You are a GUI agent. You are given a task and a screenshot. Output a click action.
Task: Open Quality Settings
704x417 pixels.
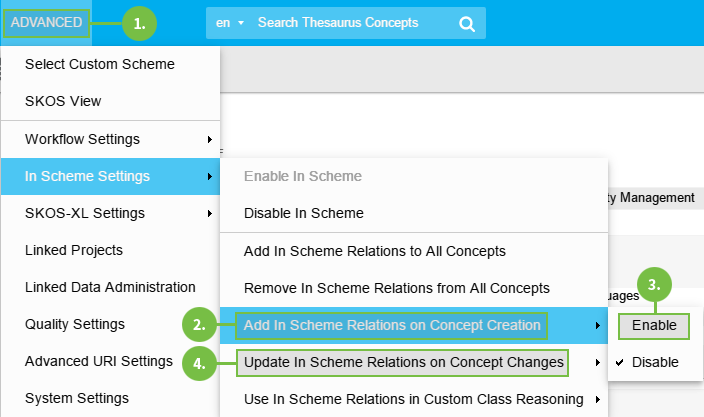point(75,324)
